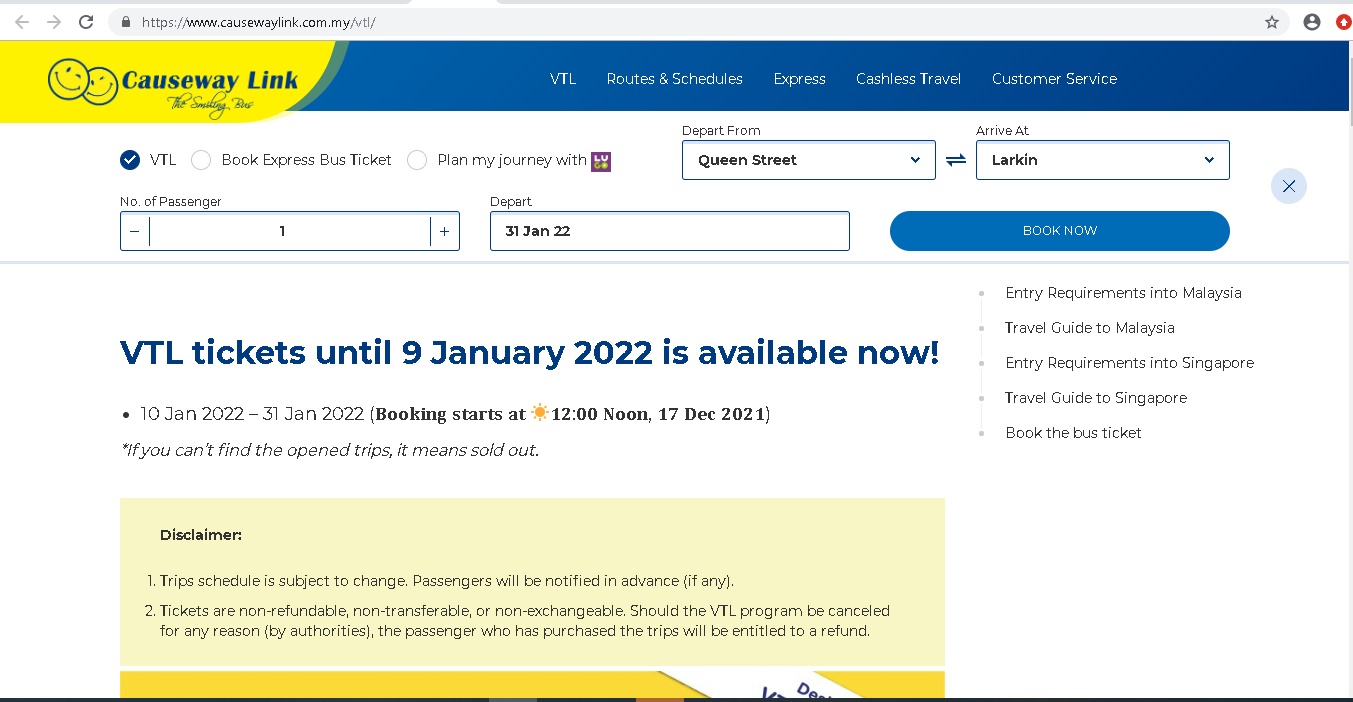
Task: Bookmark this page with the star icon
Action: pyautogui.click(x=1271, y=22)
